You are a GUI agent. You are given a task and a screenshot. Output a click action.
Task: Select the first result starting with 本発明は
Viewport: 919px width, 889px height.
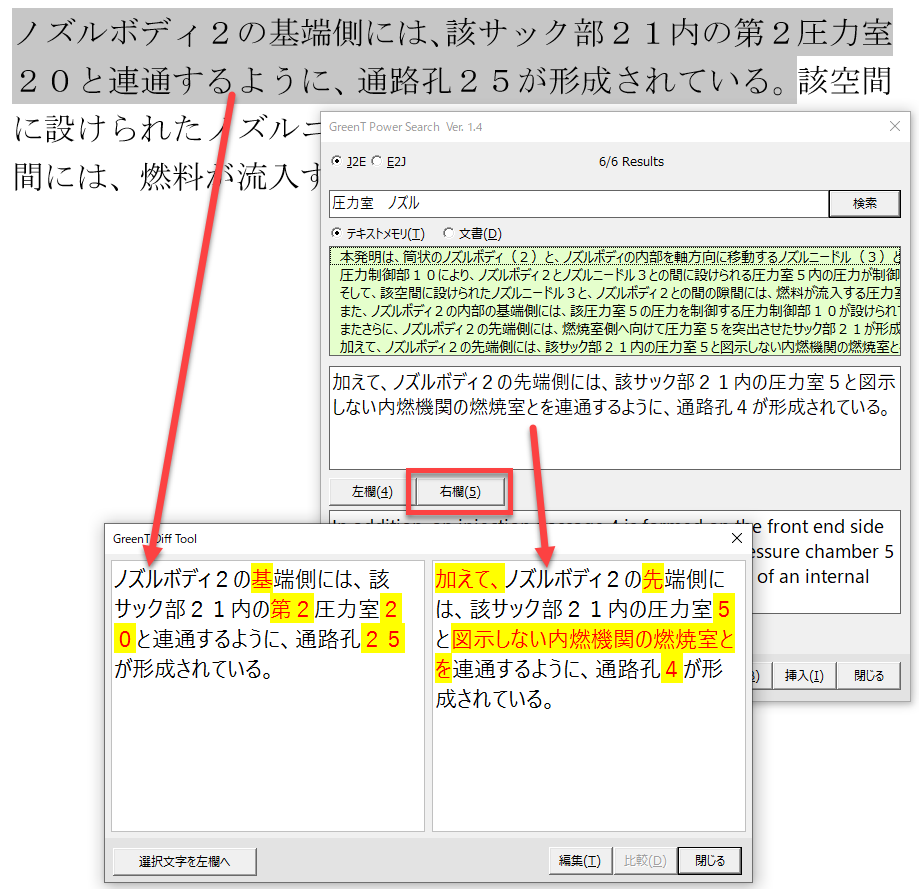(x=615, y=256)
